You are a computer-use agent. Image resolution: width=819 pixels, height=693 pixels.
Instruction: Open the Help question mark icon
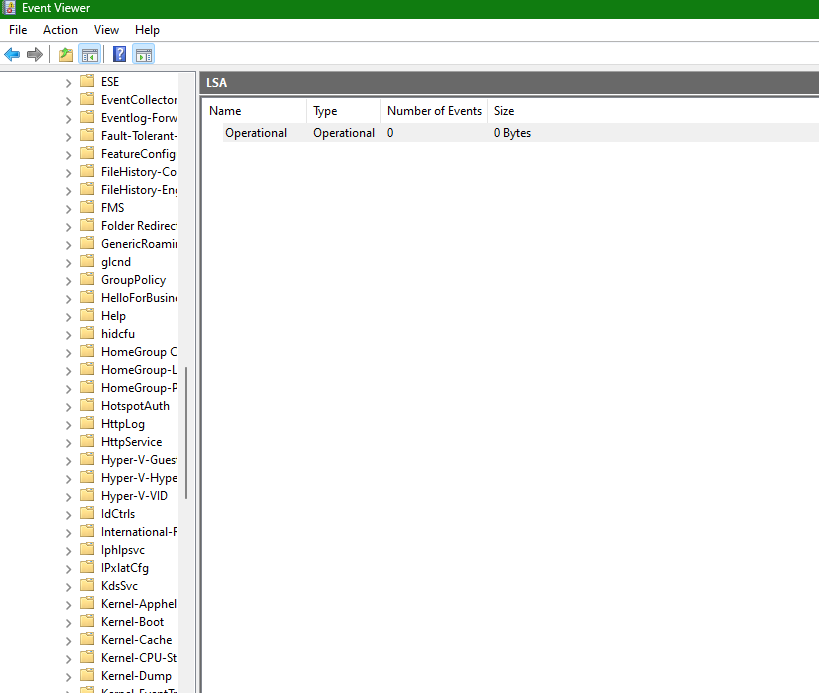tap(120, 54)
